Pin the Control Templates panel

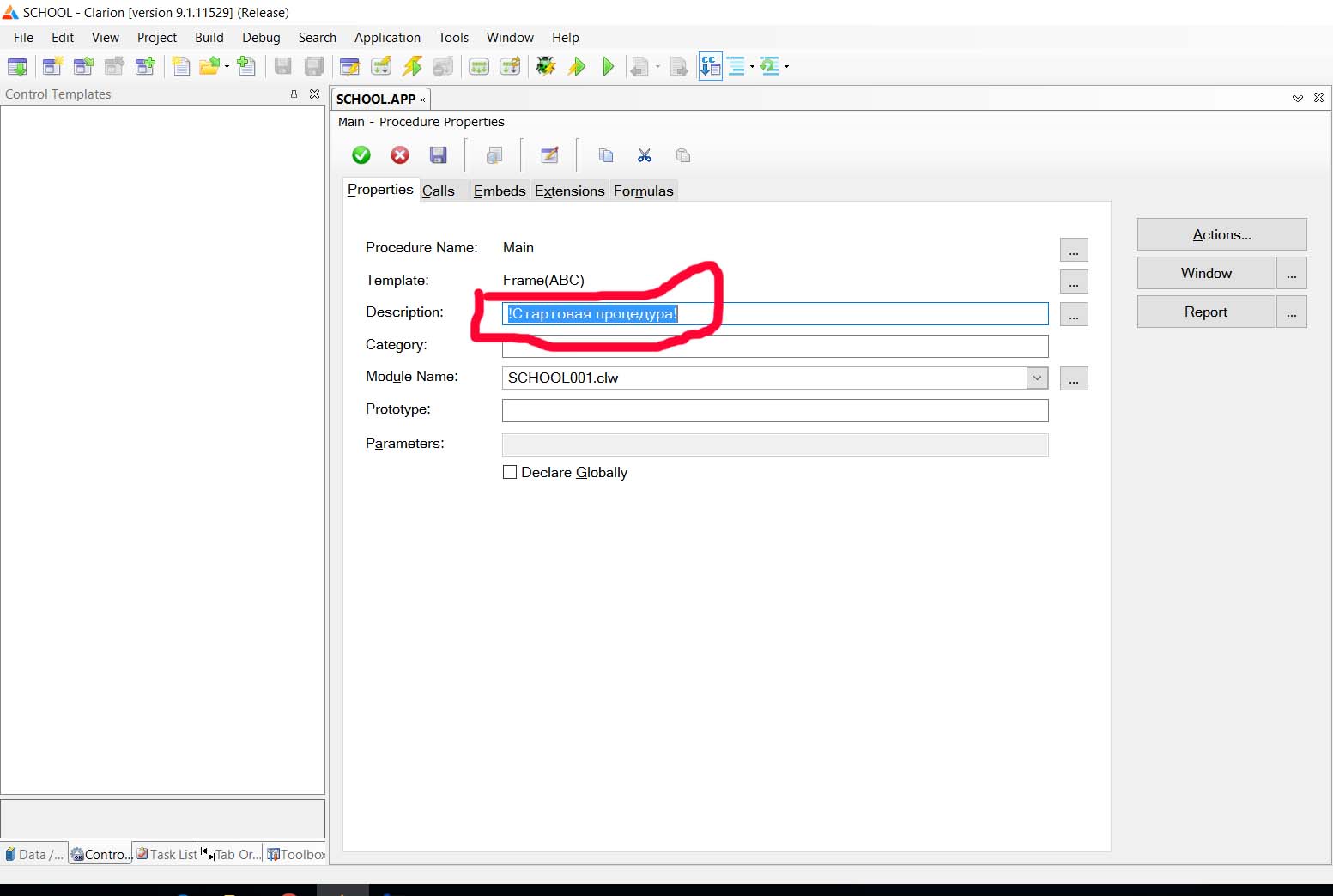(294, 94)
